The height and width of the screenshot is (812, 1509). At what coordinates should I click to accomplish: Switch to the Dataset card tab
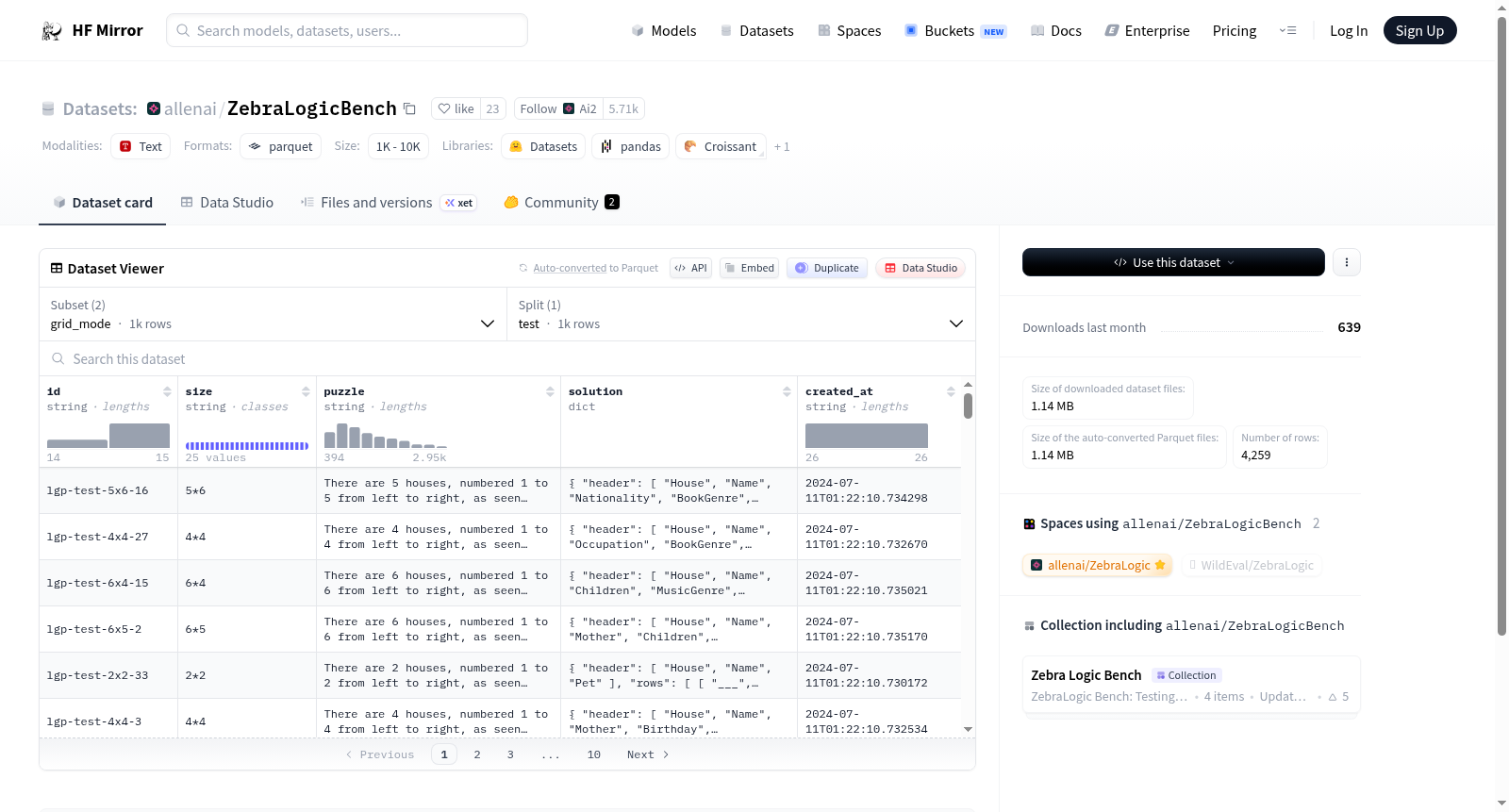102,203
